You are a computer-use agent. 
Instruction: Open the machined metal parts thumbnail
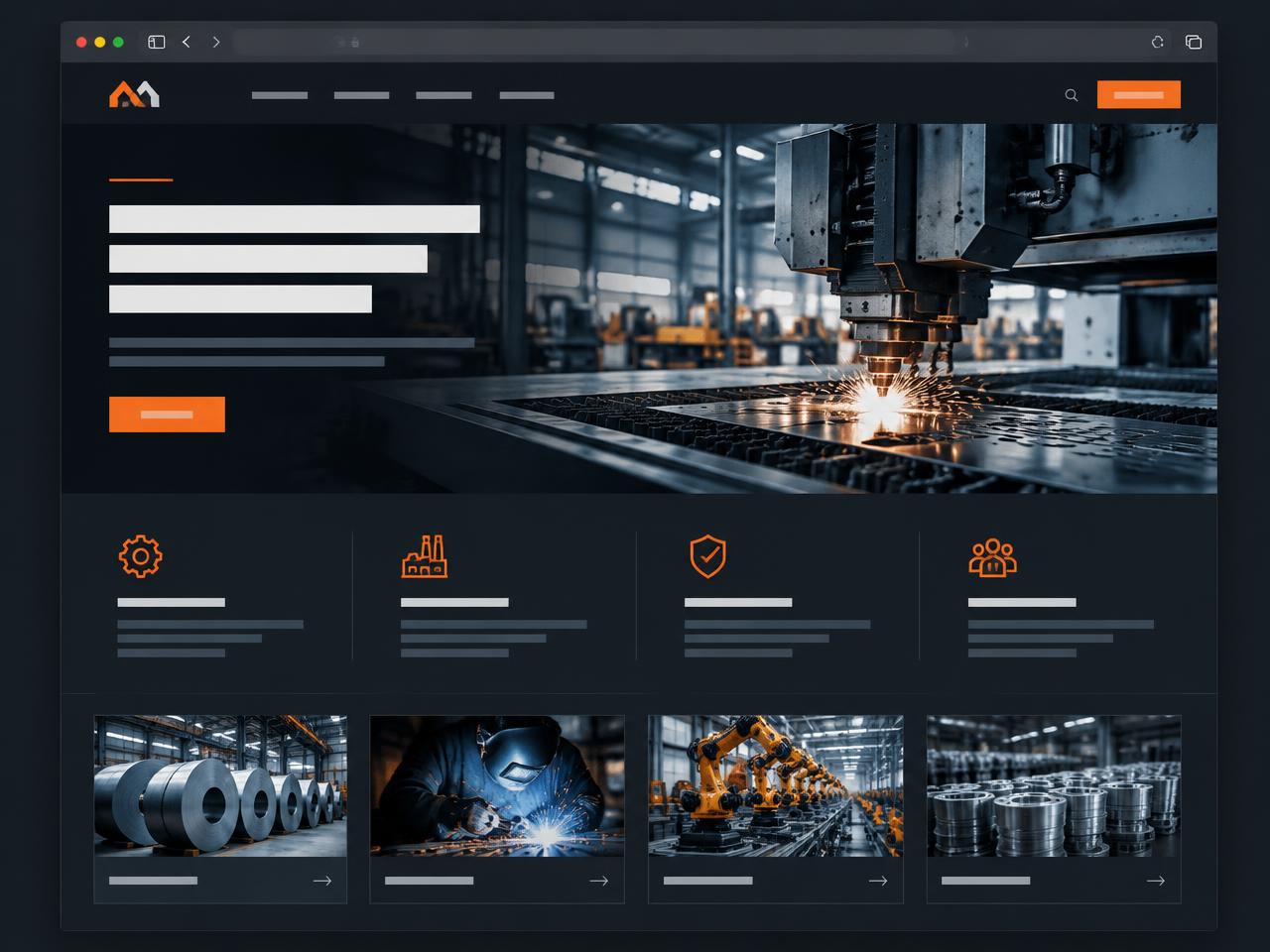1054,785
